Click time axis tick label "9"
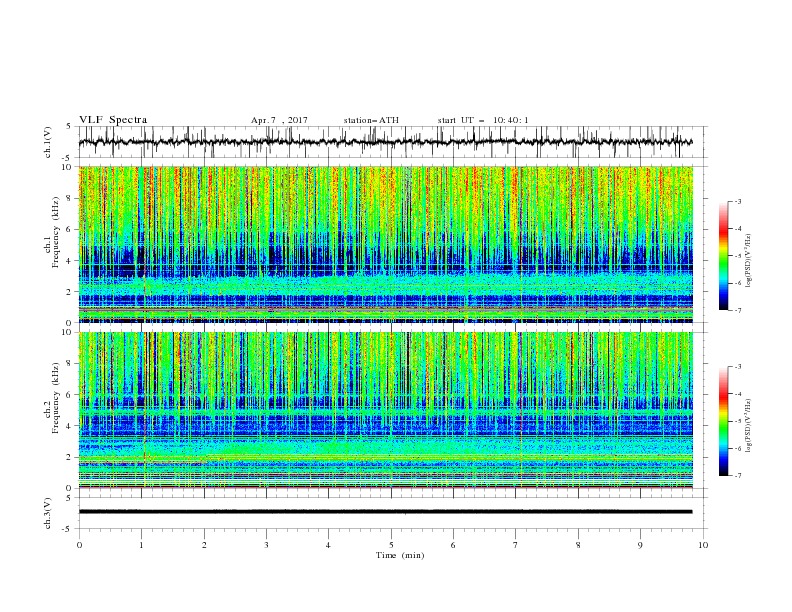Image resolution: width=792 pixels, height=612 pixels. pyautogui.click(x=640, y=545)
